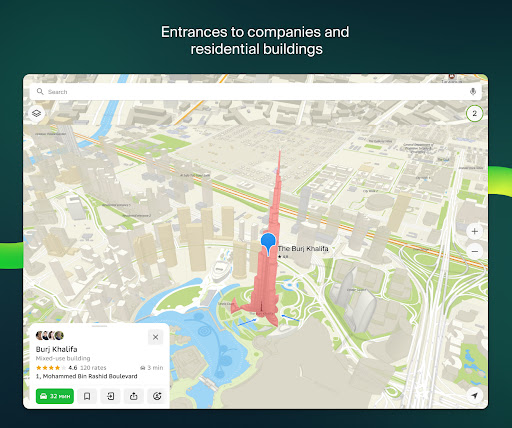
Task: Tap the 1, Mohammed Bin Rashid Boulevard address
Action: pos(87,376)
